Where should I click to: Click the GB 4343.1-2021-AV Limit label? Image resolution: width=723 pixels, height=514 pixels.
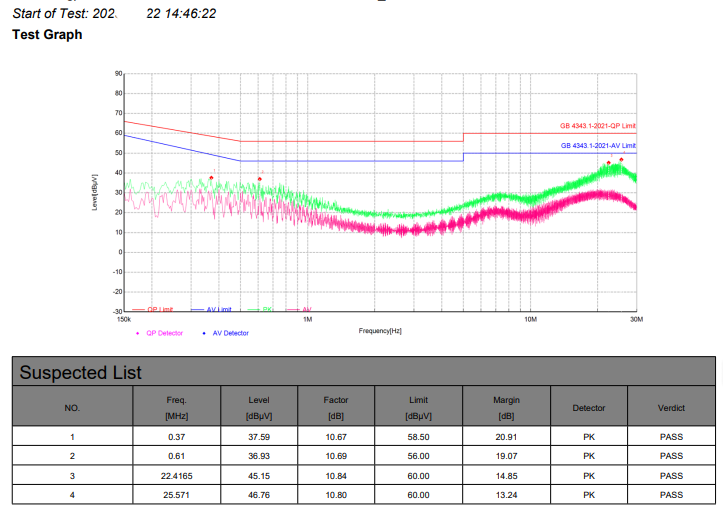(x=598, y=146)
